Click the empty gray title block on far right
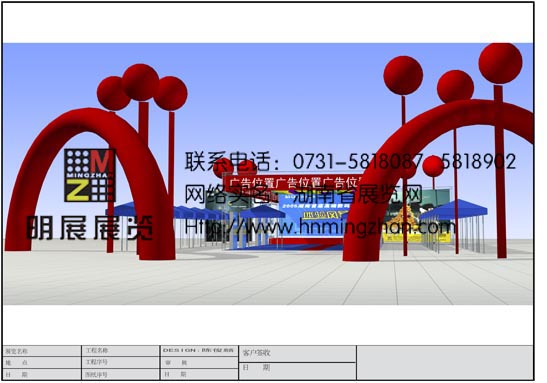 (445, 363)
